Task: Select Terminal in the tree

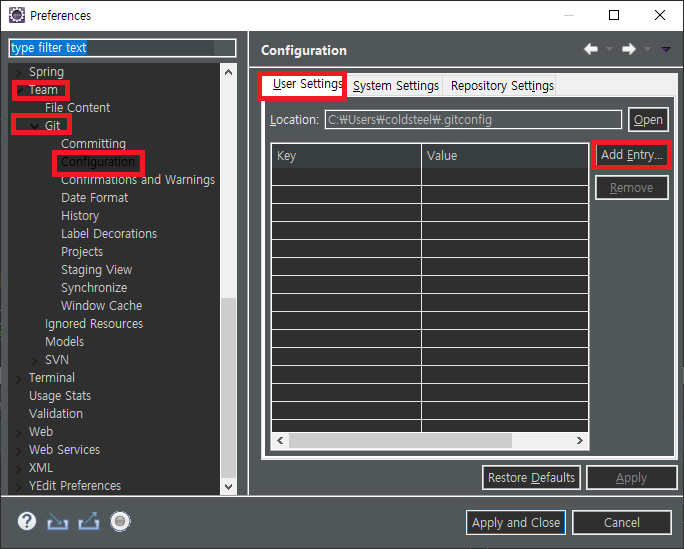Action: click(x=51, y=378)
